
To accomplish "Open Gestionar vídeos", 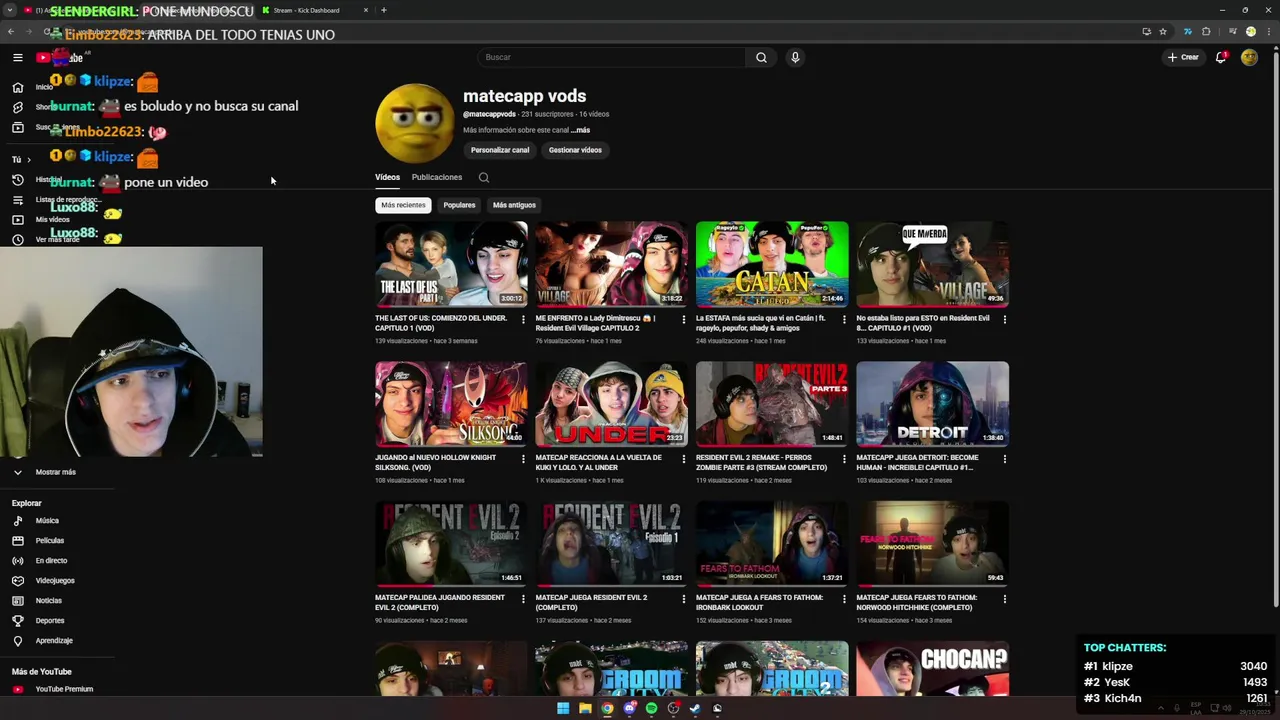I will (575, 150).
